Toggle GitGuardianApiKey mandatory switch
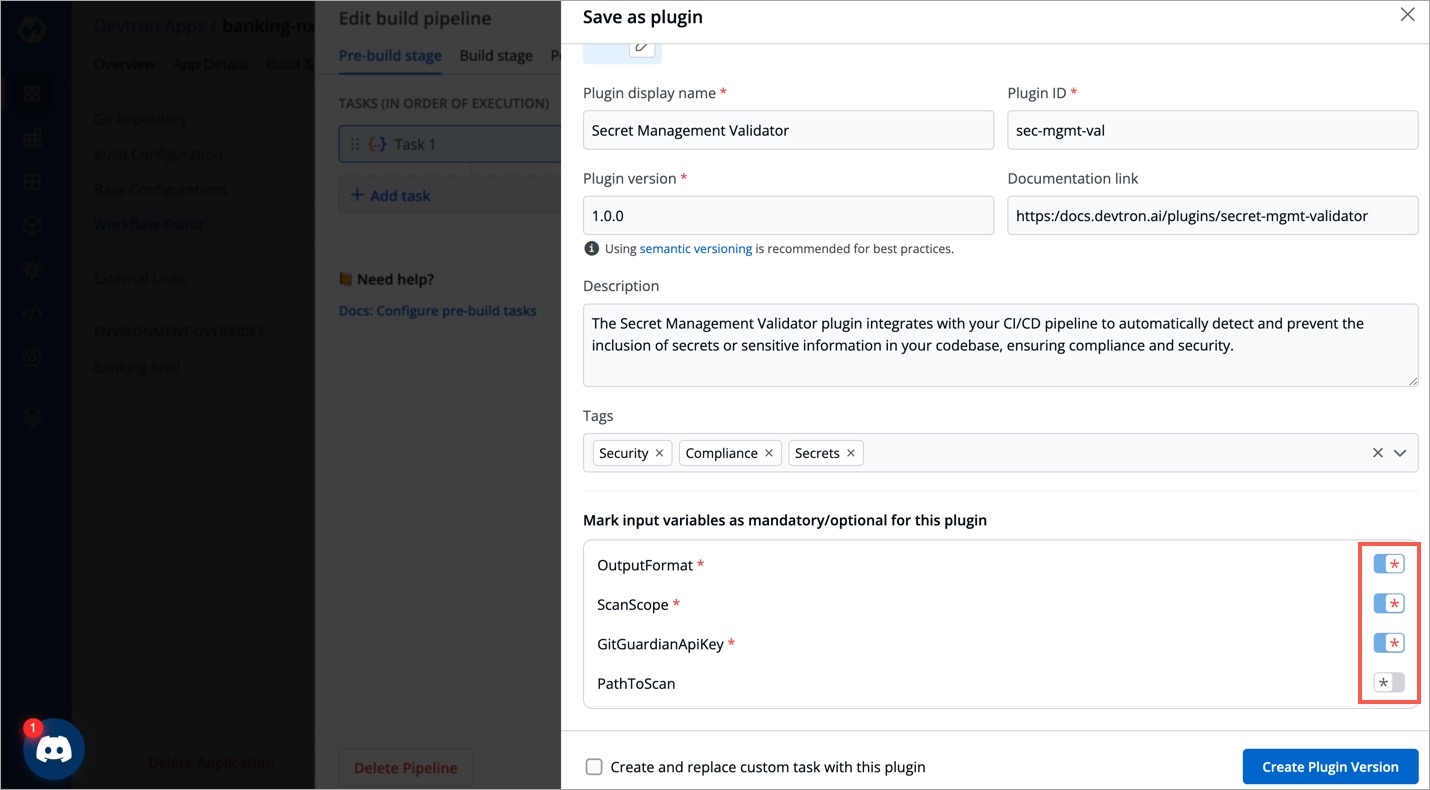The image size is (1430, 790). click(x=1388, y=643)
